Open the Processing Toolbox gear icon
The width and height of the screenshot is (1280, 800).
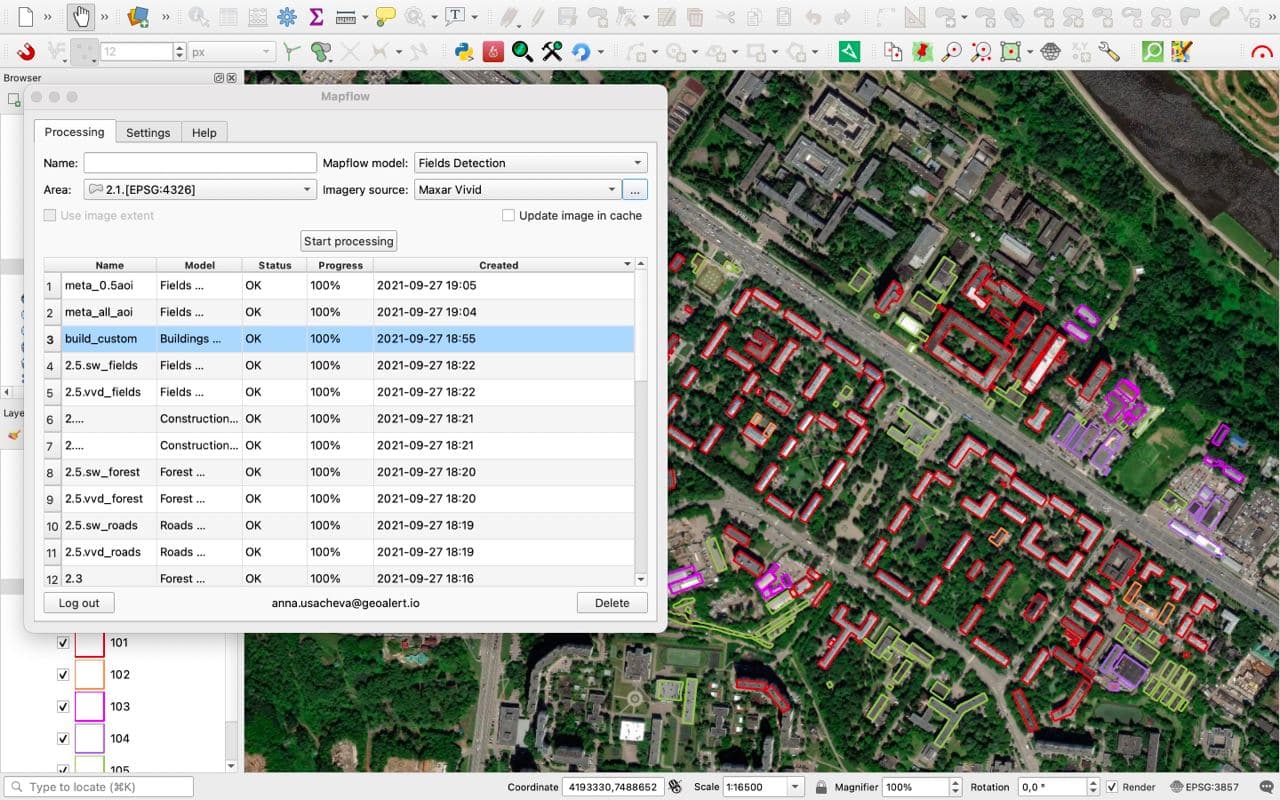click(x=287, y=17)
